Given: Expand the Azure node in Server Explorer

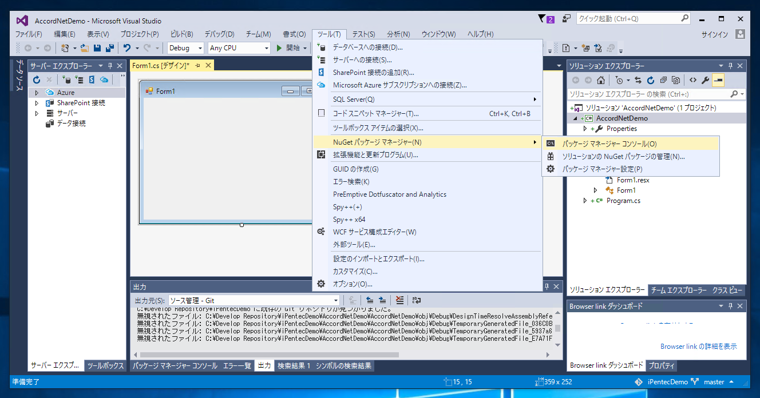Looking at the screenshot, I should (x=36, y=93).
